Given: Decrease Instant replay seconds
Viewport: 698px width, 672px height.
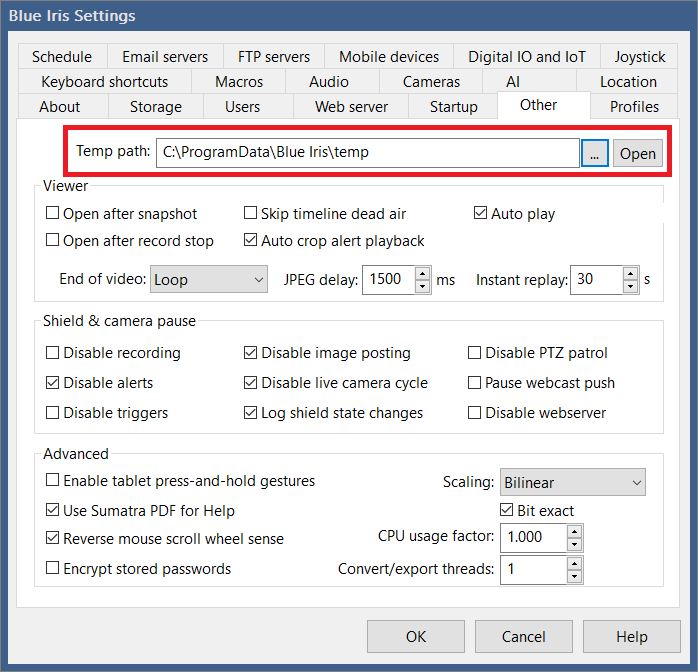Looking at the screenshot, I should click(x=630, y=287).
